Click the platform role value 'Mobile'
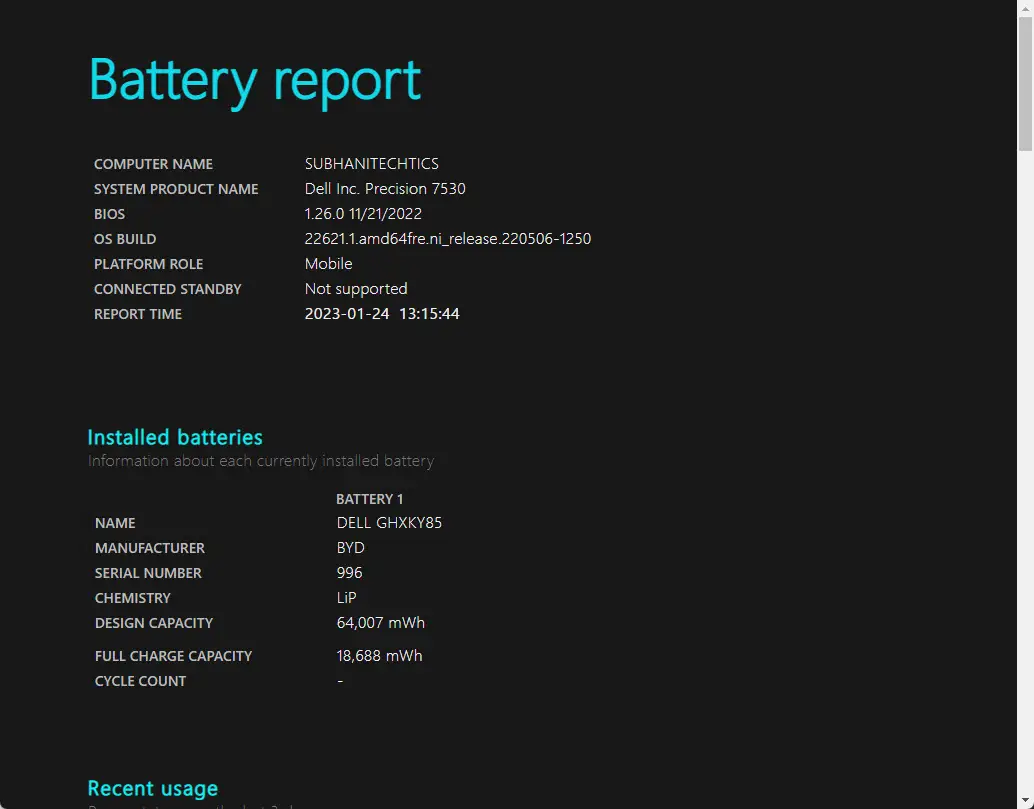Image resolution: width=1034 pixels, height=809 pixels. [x=328, y=264]
